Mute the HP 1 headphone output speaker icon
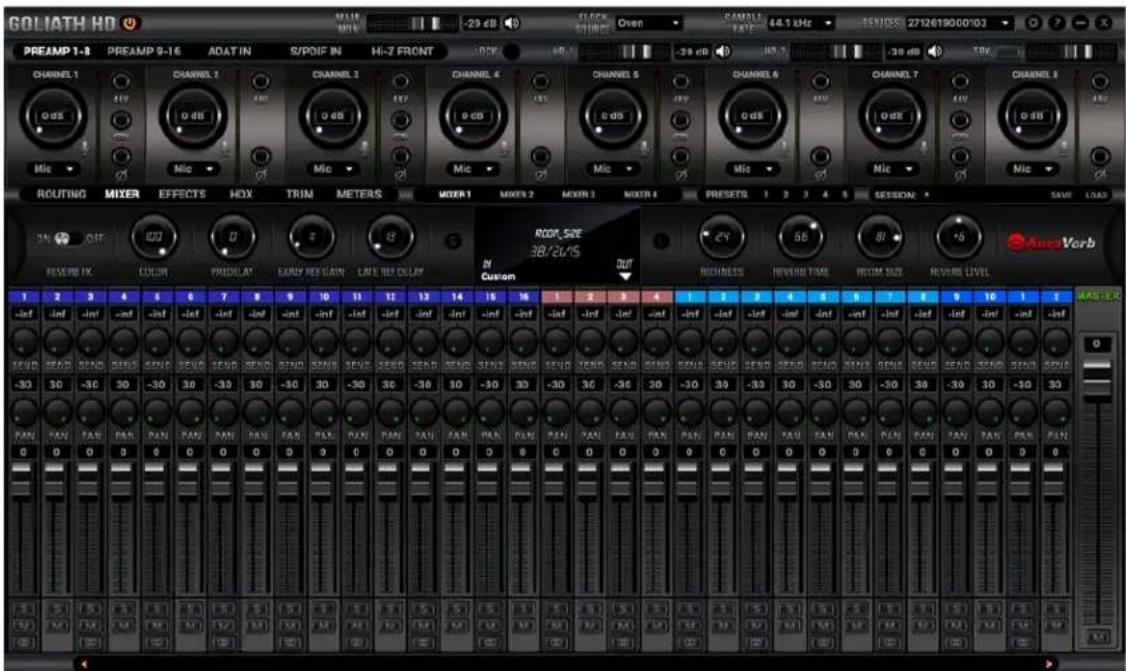This screenshot has height=671, width=1126. coord(723,51)
